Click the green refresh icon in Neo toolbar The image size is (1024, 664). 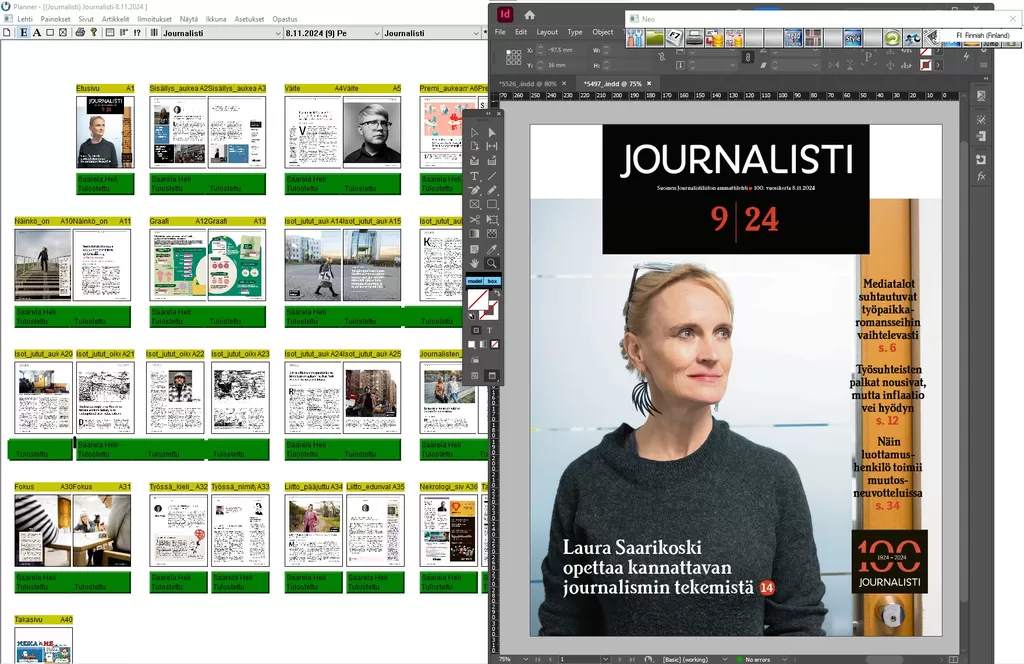pos(892,38)
